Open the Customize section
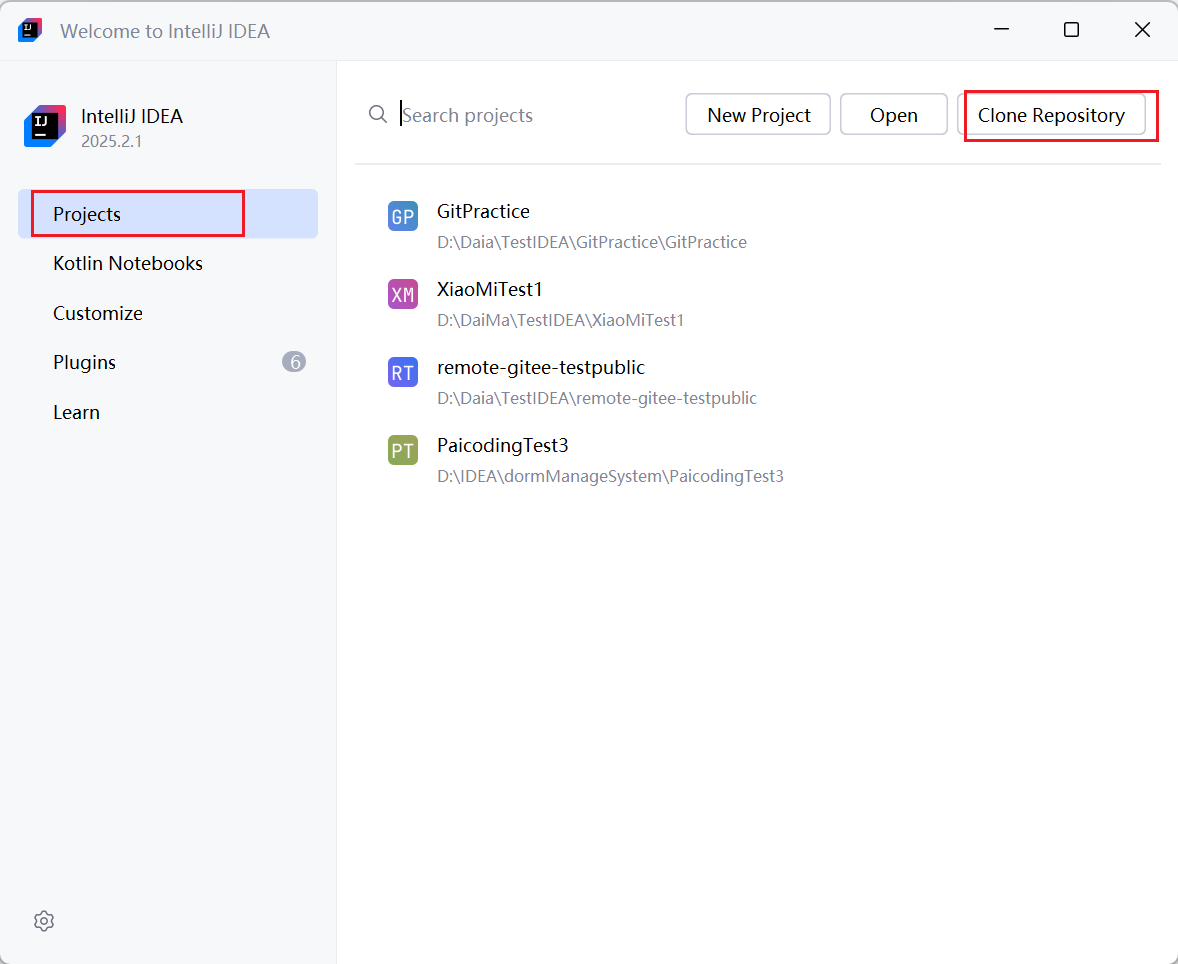Image resolution: width=1178 pixels, height=964 pixels. 168,313
